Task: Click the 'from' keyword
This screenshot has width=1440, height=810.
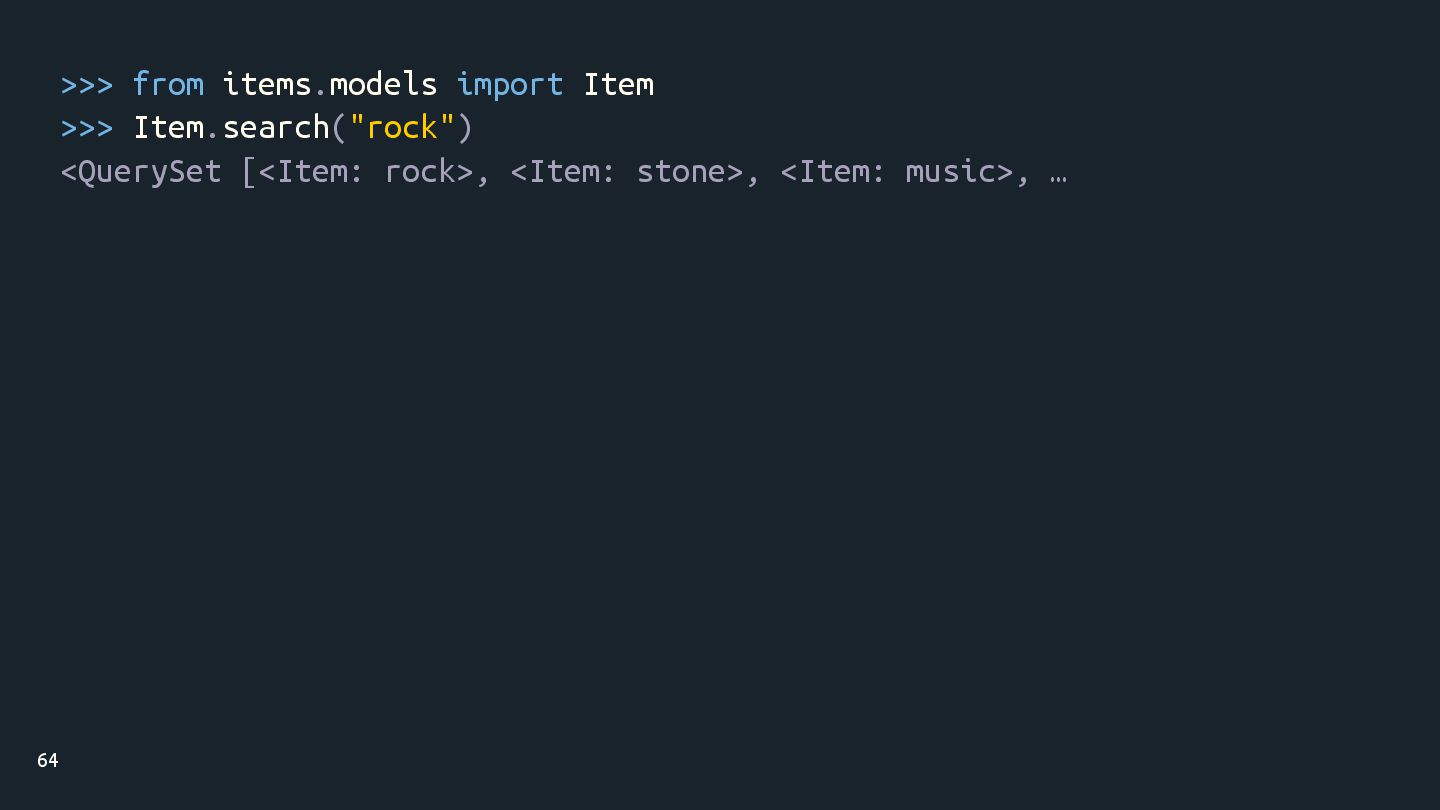Action: [168, 84]
